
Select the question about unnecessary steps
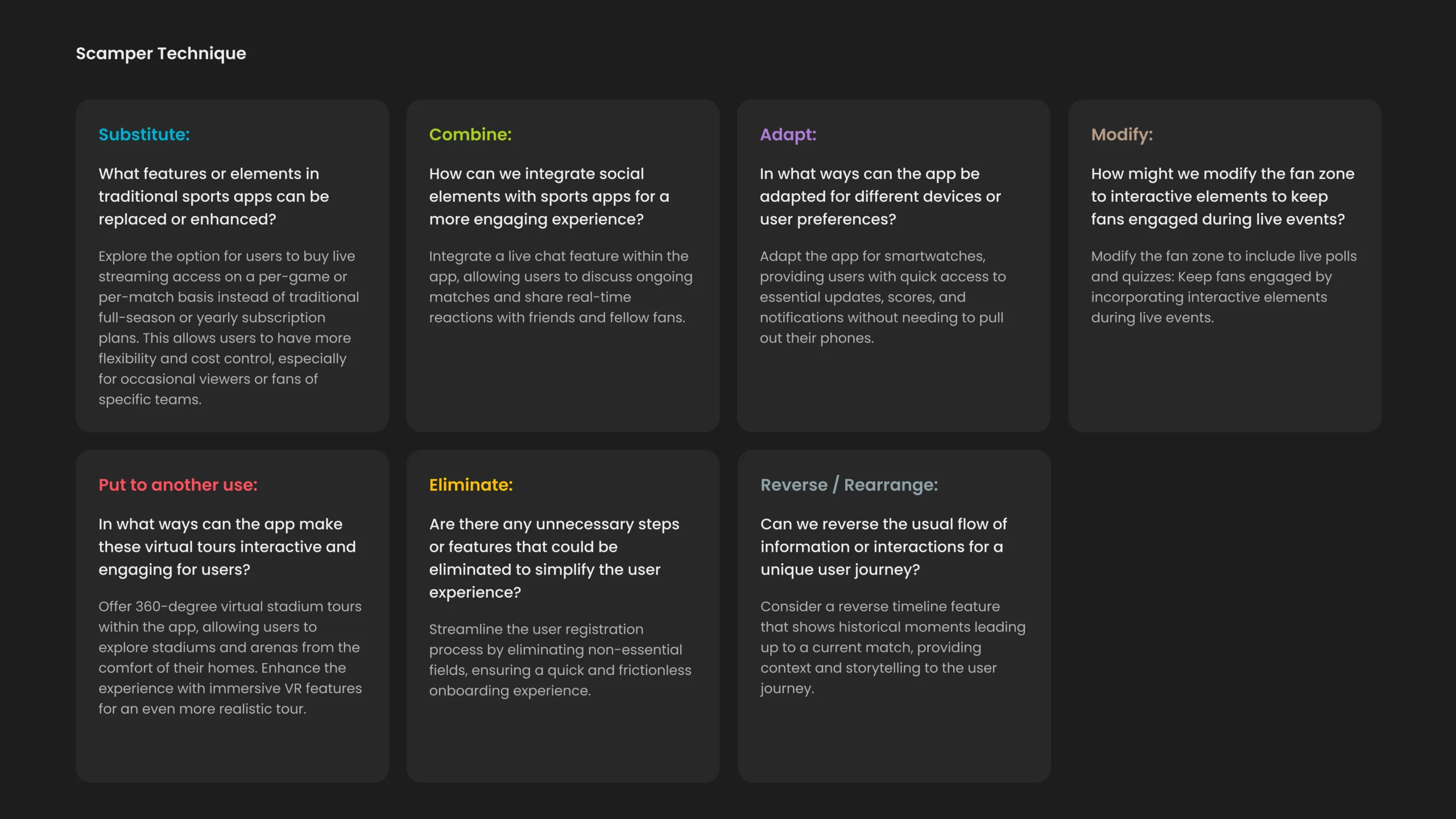(x=554, y=558)
